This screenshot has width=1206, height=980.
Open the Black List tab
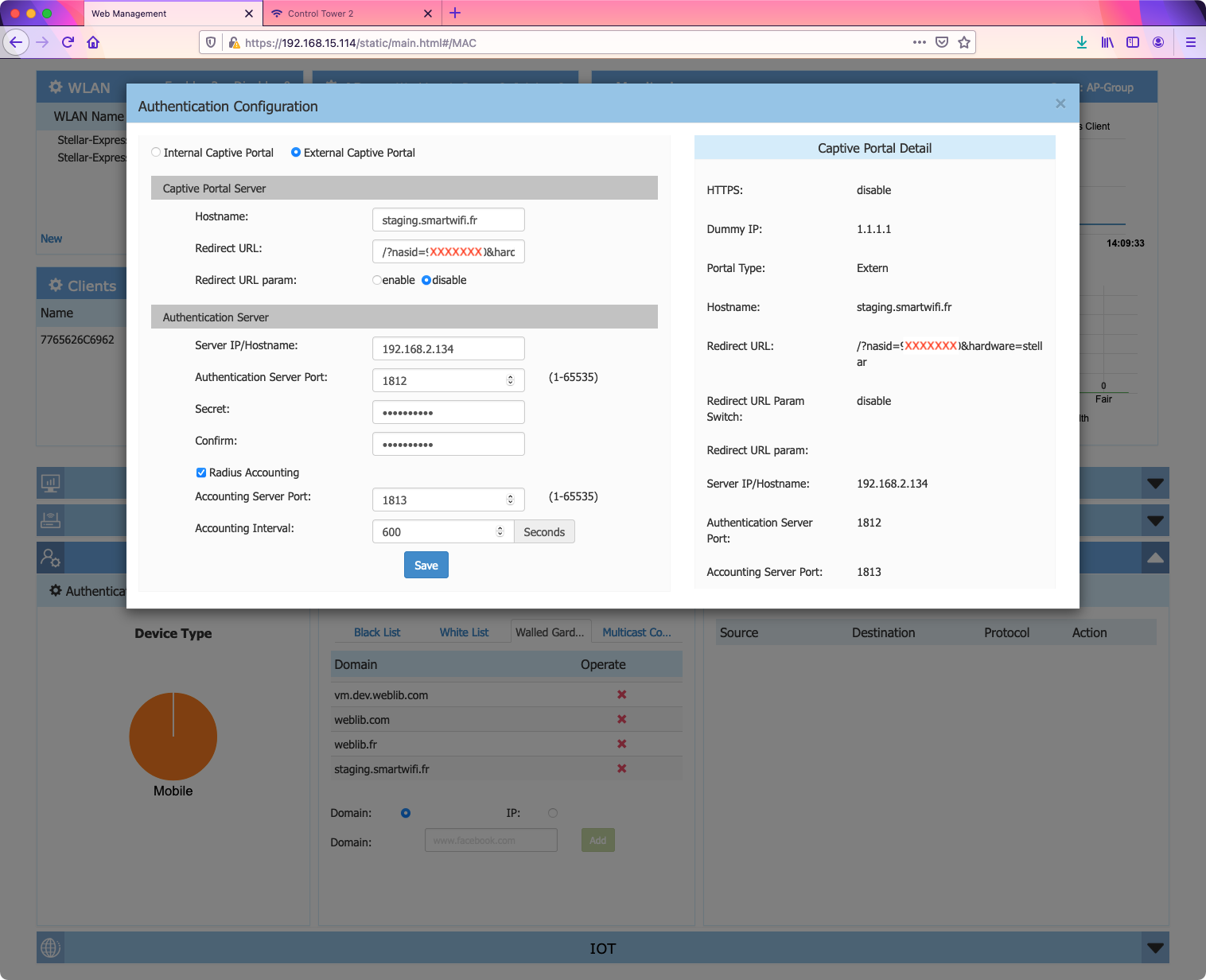click(377, 632)
